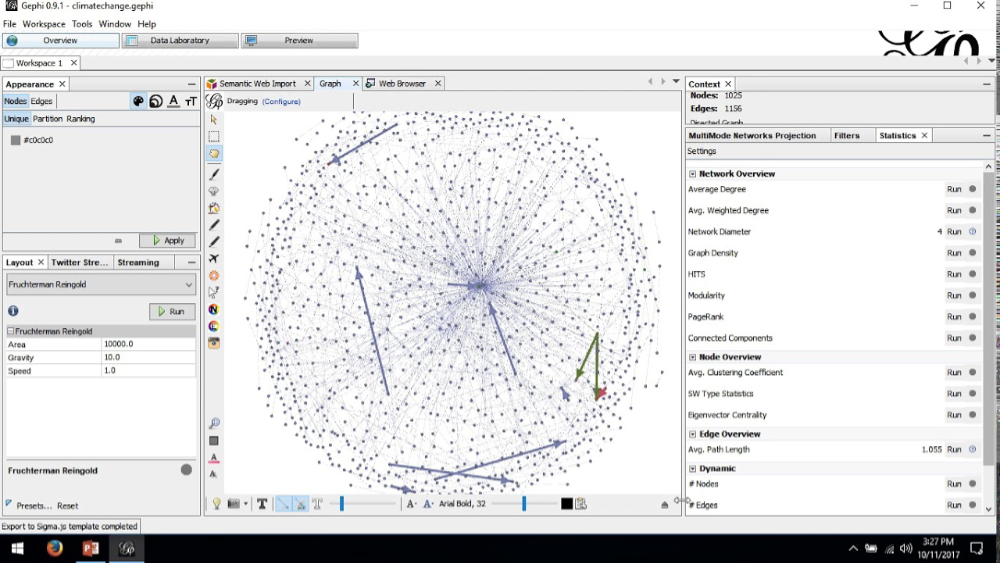Open the Fruchterman Reingold layout dropdown

coord(101,284)
